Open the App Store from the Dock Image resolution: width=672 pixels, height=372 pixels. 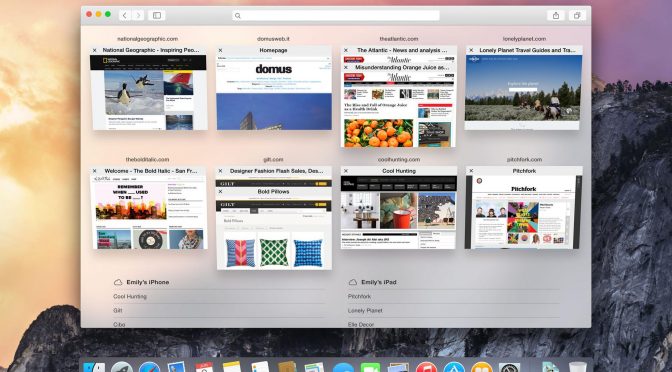click(x=454, y=368)
